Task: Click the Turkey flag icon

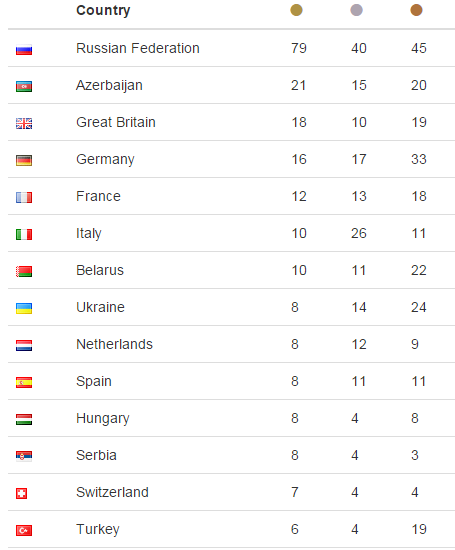Action: coord(24,530)
